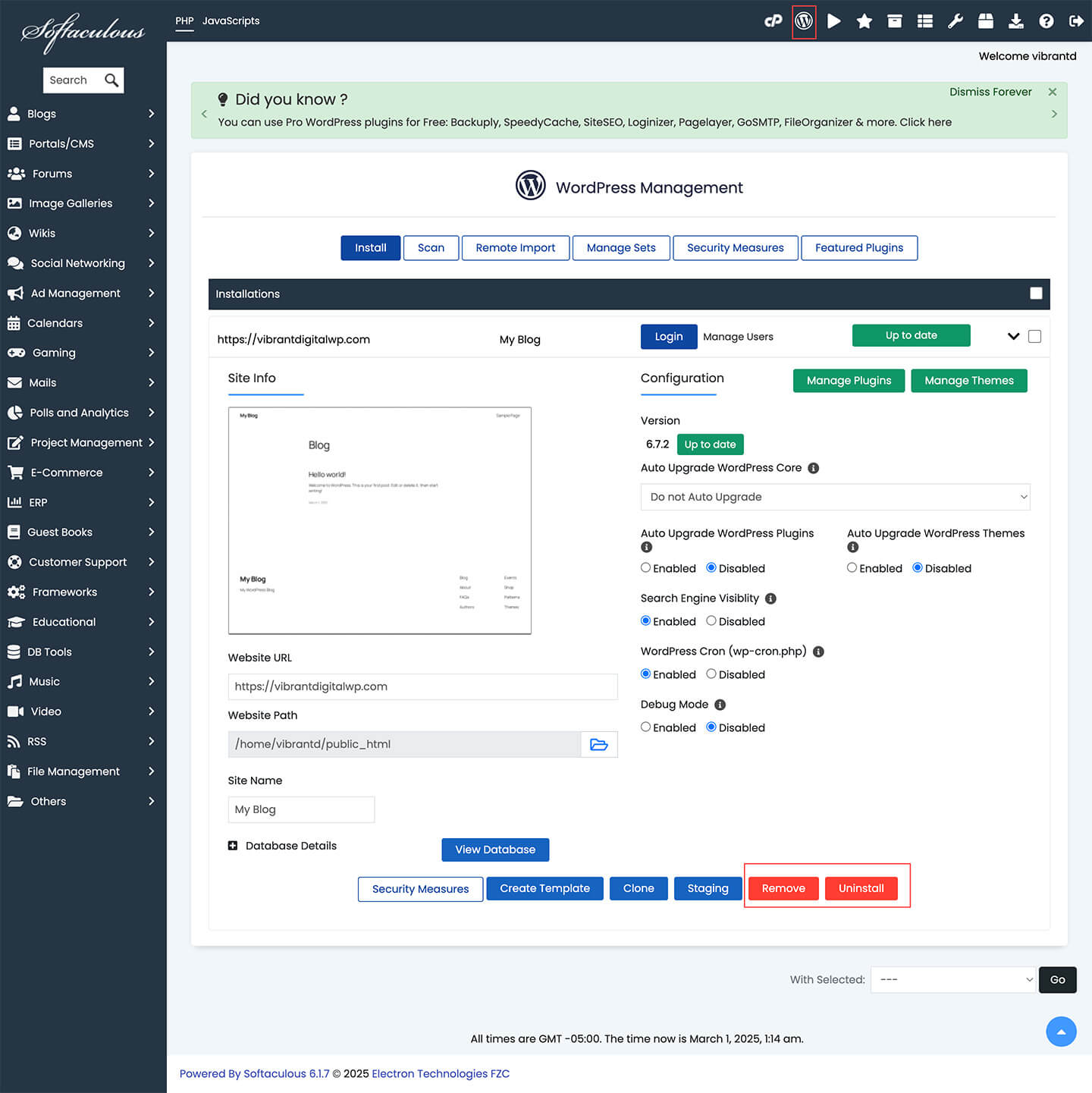The width and height of the screenshot is (1092, 1093).
Task: Click Manage Plugins button
Action: point(849,381)
